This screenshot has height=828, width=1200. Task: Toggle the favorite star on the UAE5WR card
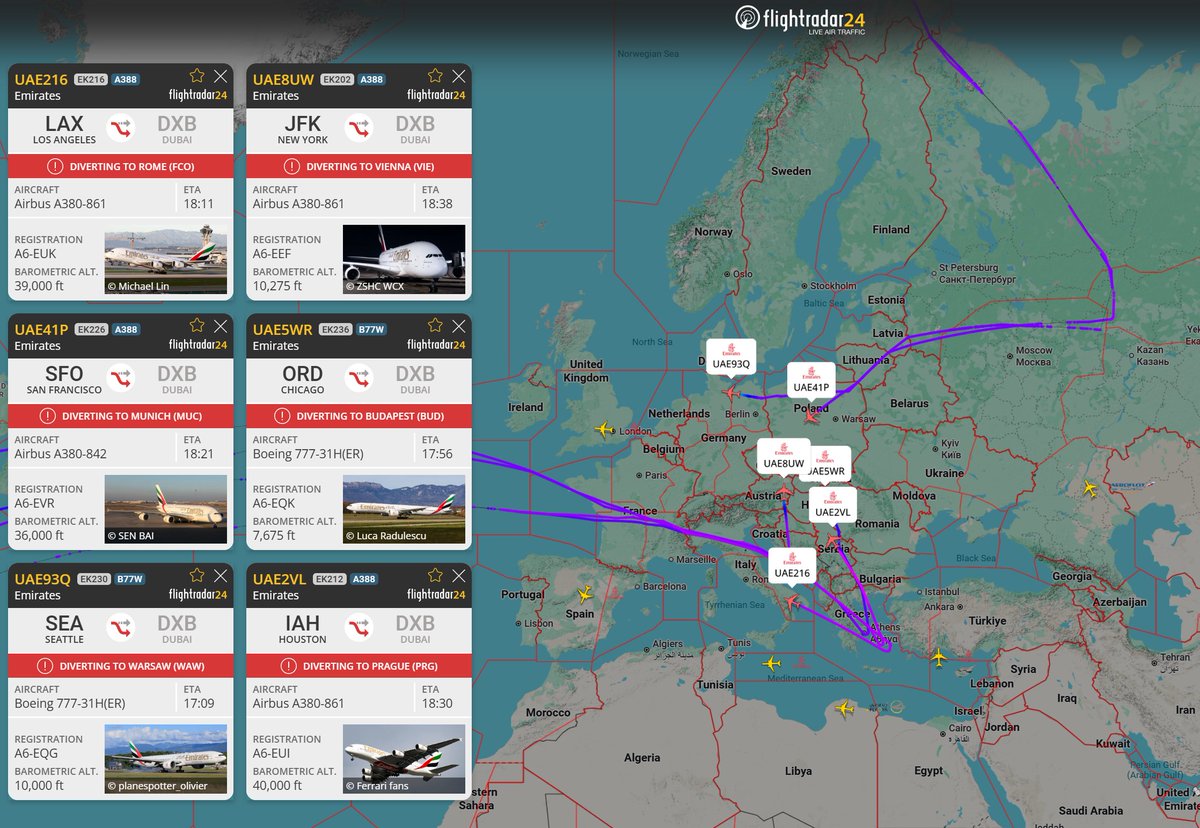click(435, 324)
